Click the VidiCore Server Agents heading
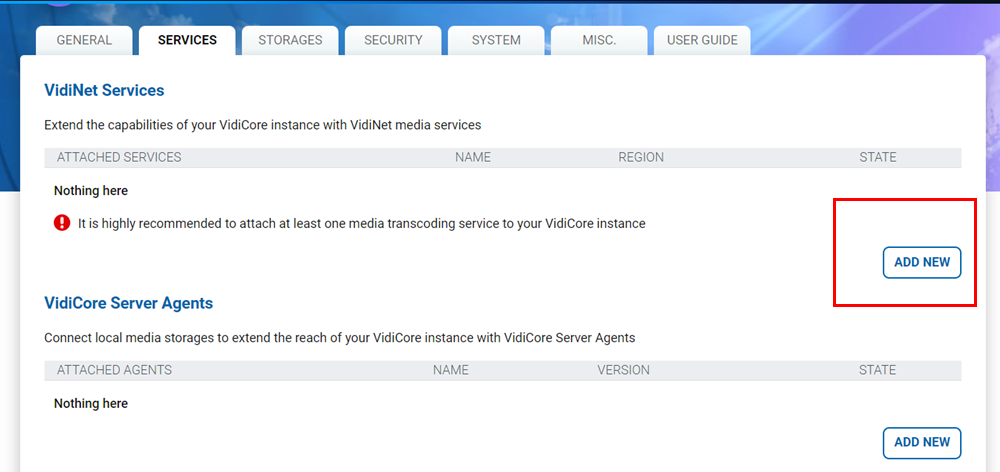The height and width of the screenshot is (472, 1000). [x=128, y=303]
